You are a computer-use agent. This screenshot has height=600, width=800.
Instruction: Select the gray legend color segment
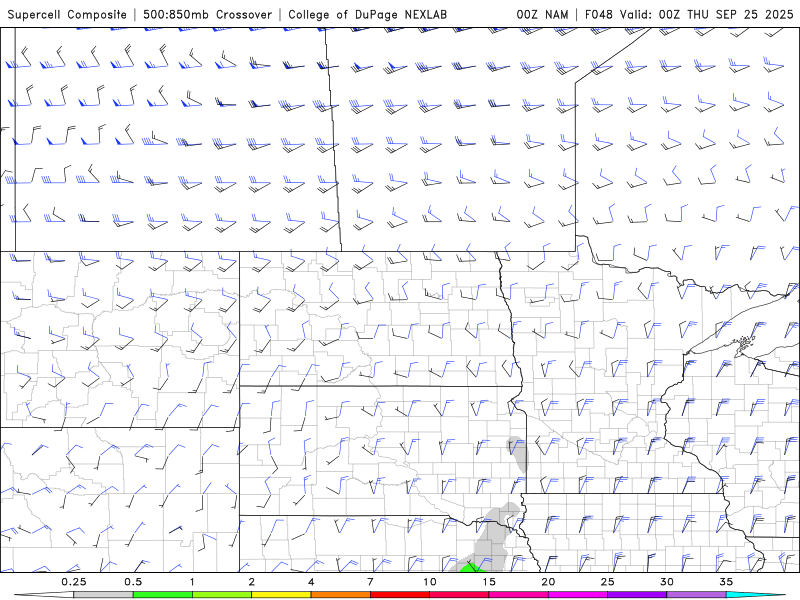point(103,595)
